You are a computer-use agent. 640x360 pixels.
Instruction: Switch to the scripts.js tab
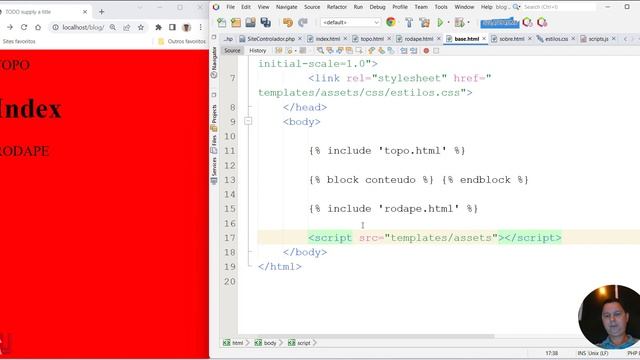598,39
